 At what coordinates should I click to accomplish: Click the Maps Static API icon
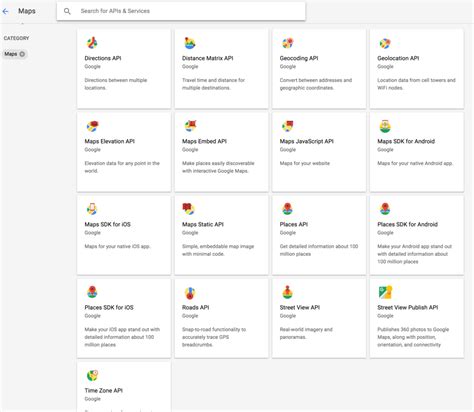(188, 209)
